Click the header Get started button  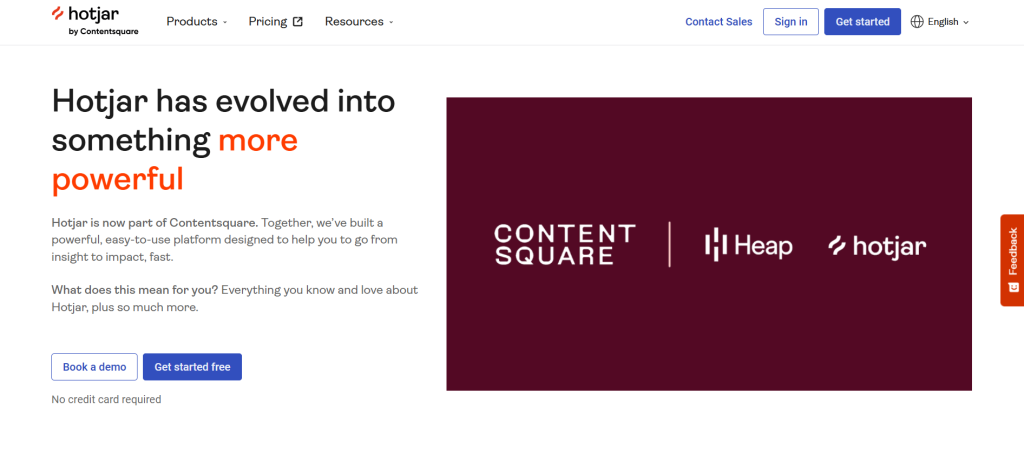click(862, 22)
